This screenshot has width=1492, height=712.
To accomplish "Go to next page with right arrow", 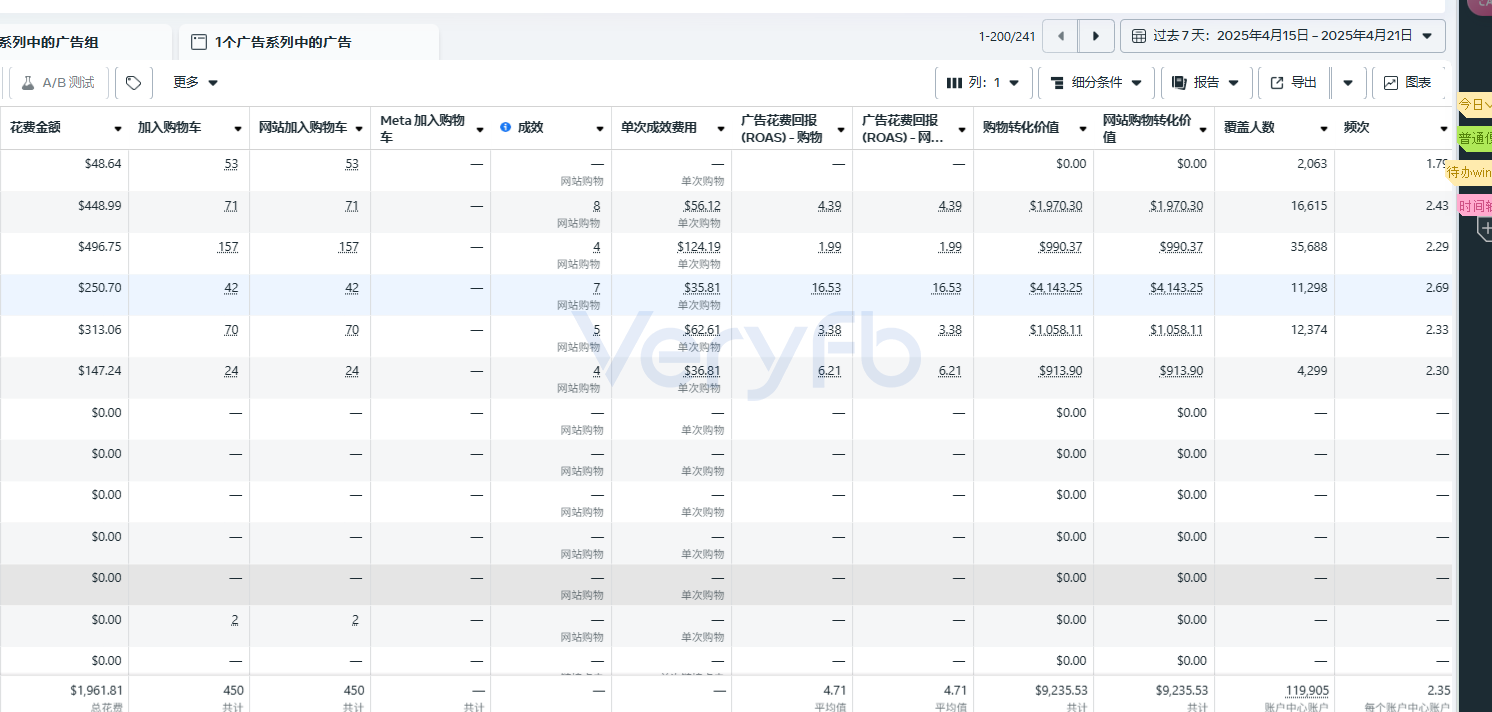I will [x=1096, y=36].
